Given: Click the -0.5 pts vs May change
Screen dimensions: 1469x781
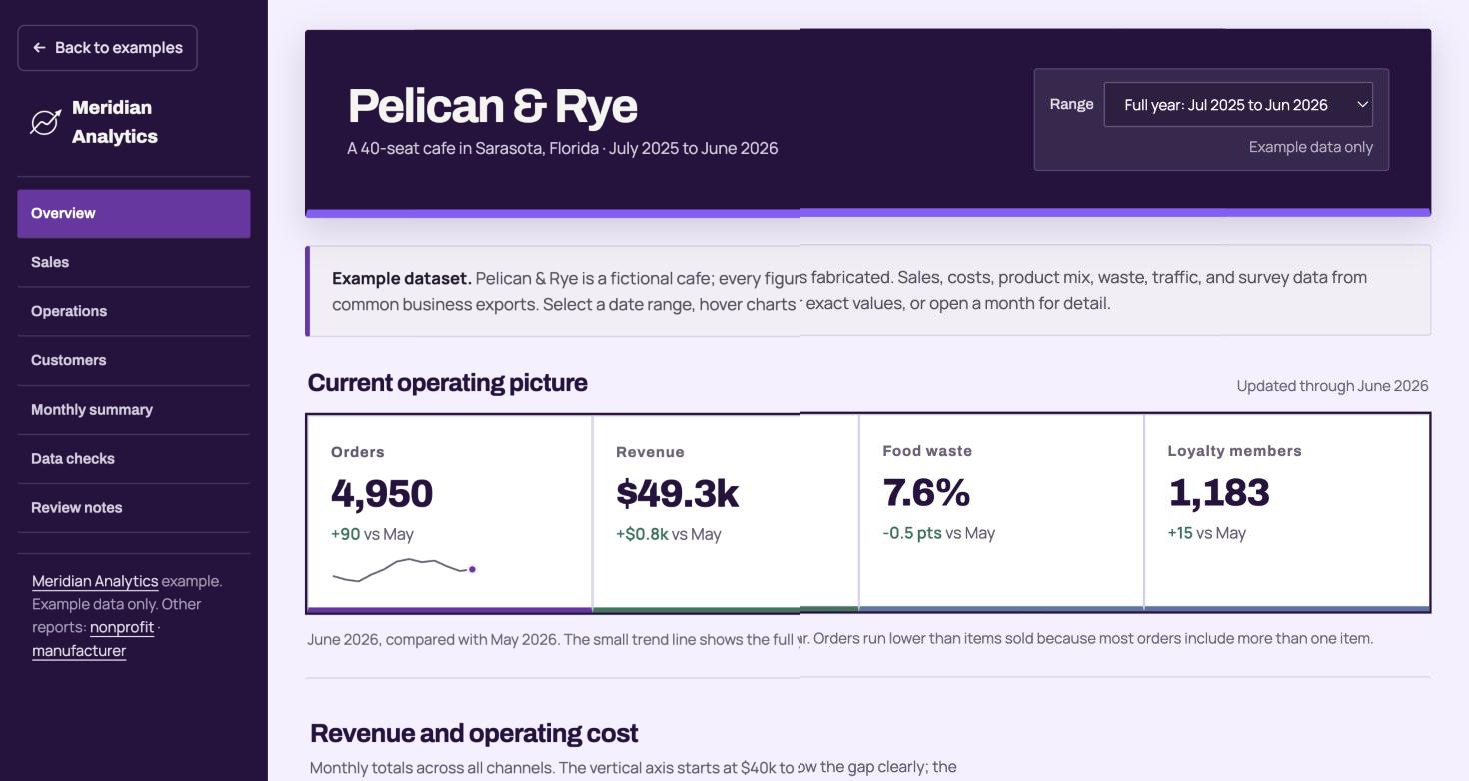Looking at the screenshot, I should tap(938, 533).
